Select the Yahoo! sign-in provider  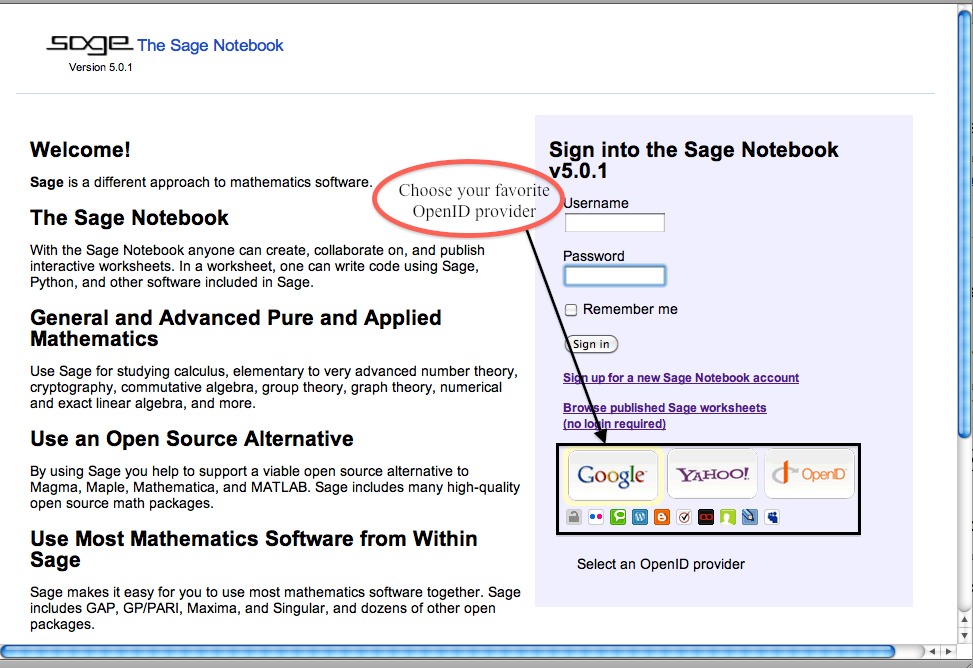point(712,474)
